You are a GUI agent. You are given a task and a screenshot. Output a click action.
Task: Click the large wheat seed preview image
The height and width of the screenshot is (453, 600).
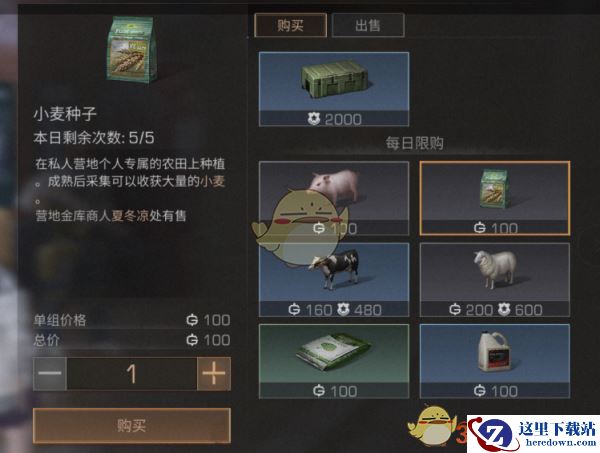[132, 50]
